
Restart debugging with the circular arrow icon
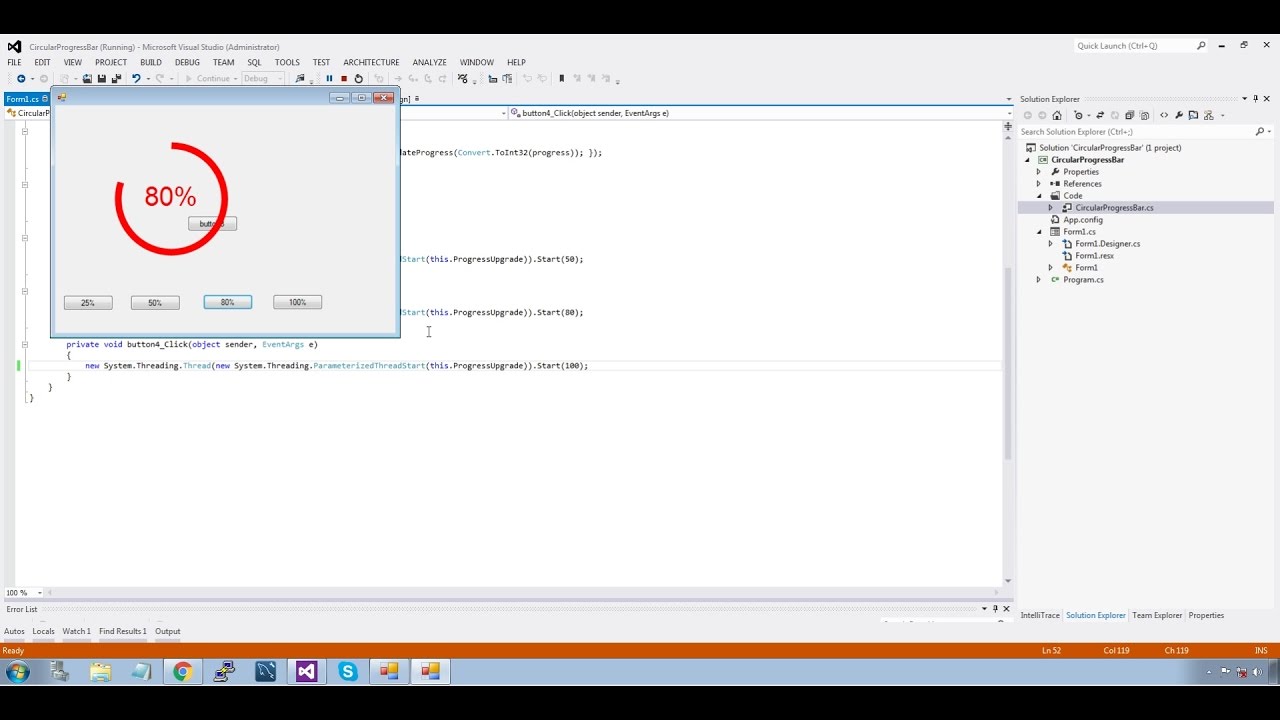click(359, 79)
